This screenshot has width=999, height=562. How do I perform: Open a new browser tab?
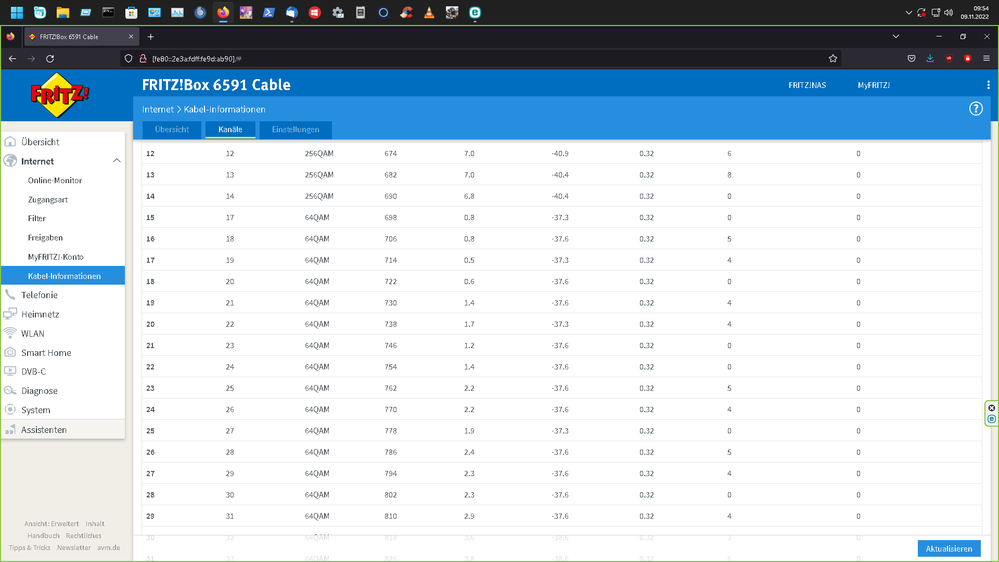coord(150,37)
